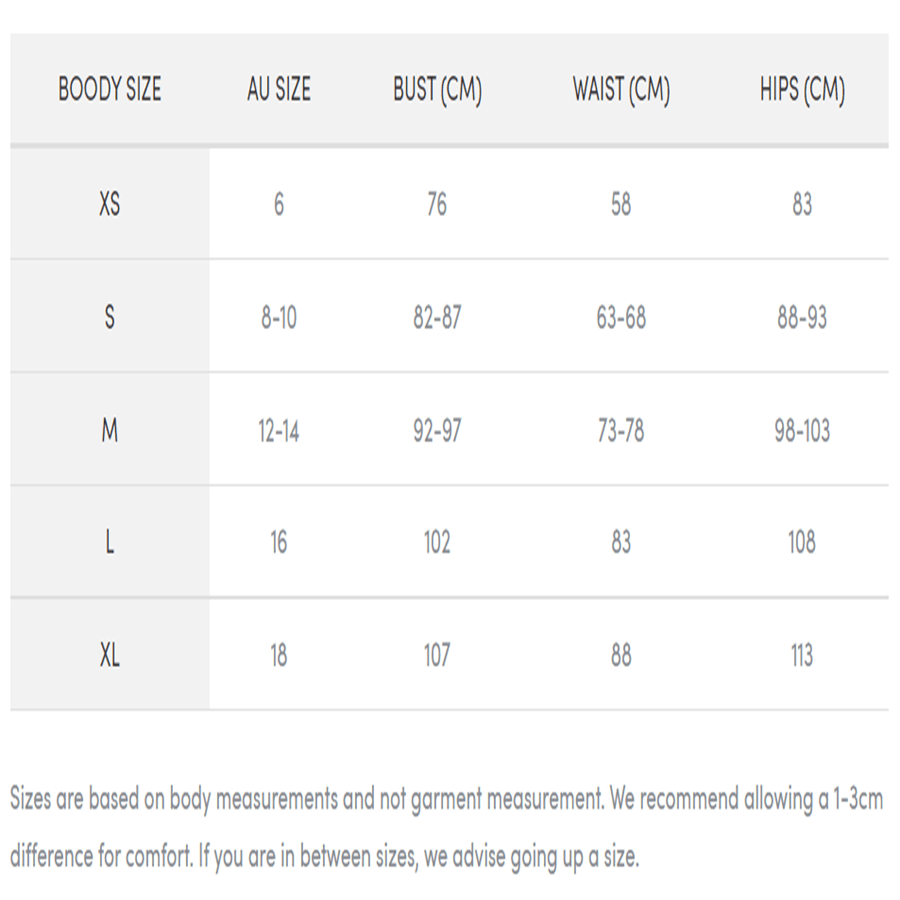Select waist value 58 for XS
This screenshot has width=900, height=900.
coord(621,204)
